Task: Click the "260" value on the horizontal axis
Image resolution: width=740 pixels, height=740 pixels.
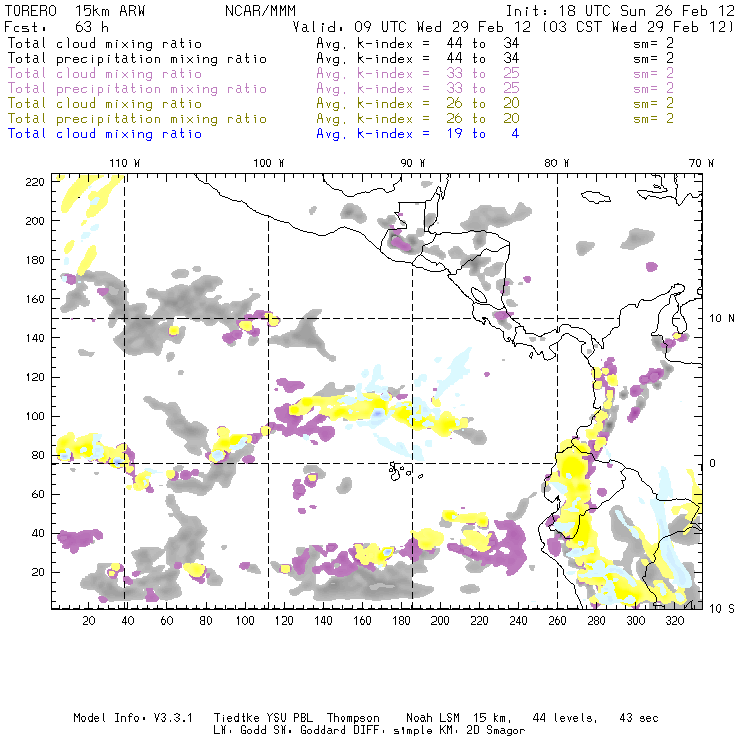Action: (557, 621)
